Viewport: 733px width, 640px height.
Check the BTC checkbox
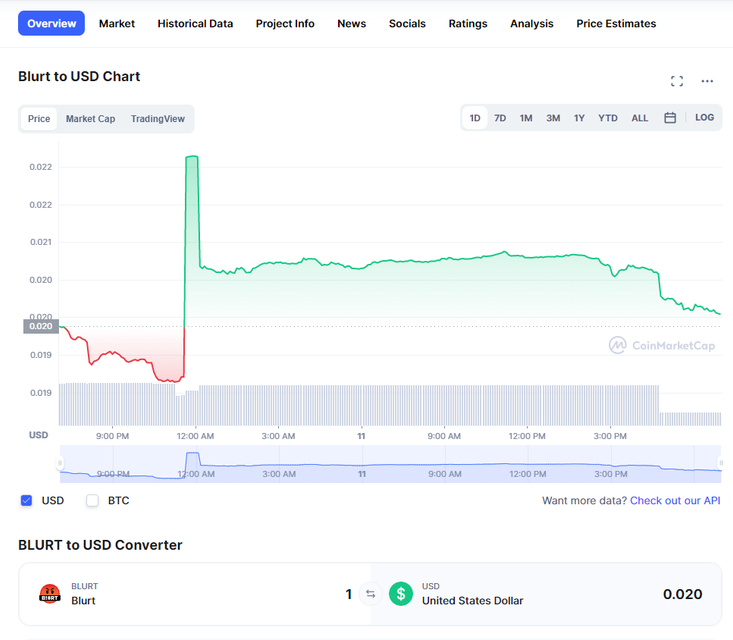point(93,501)
